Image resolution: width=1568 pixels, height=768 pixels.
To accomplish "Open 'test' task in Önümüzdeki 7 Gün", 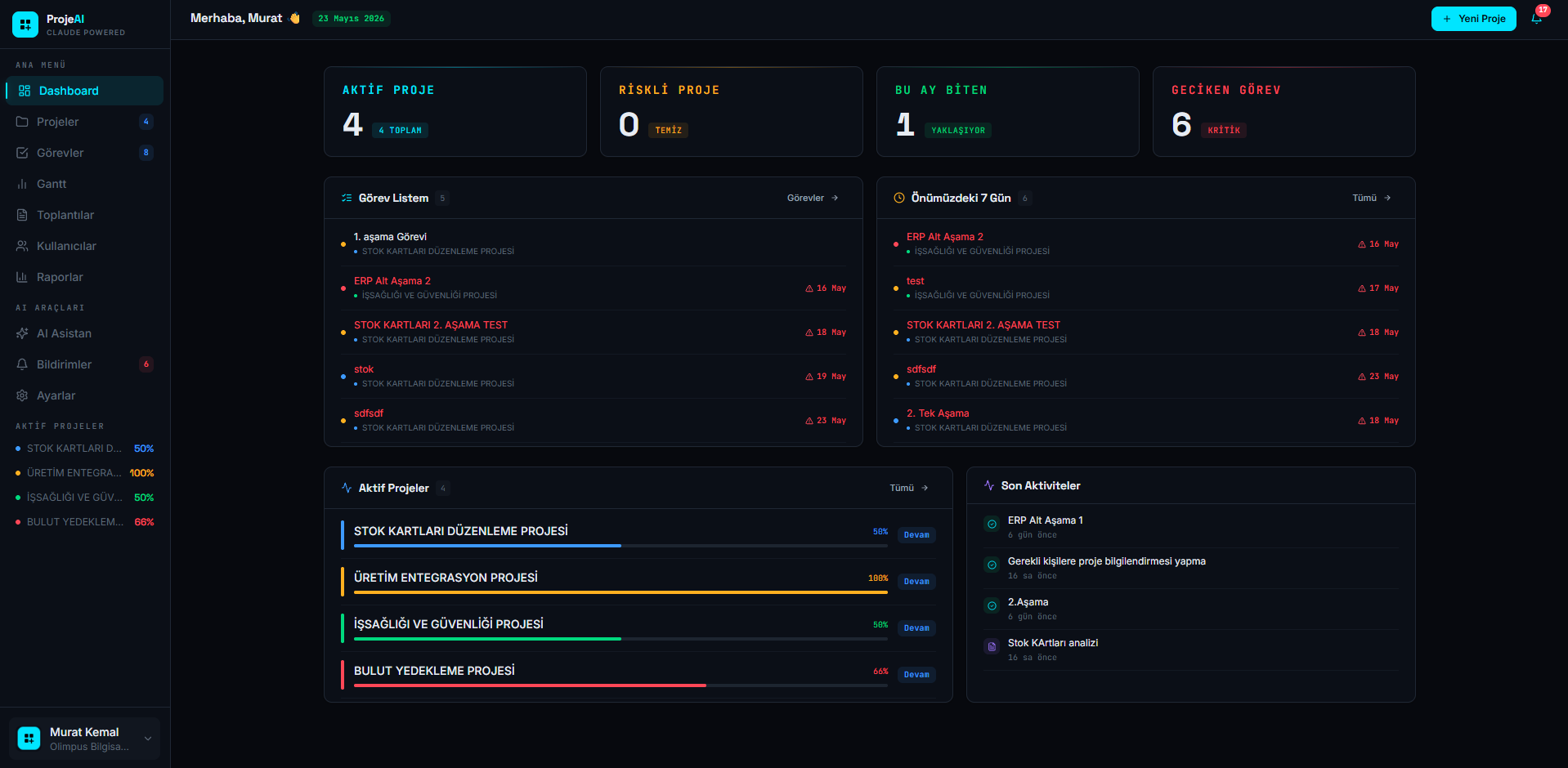I will pyautogui.click(x=1146, y=288).
